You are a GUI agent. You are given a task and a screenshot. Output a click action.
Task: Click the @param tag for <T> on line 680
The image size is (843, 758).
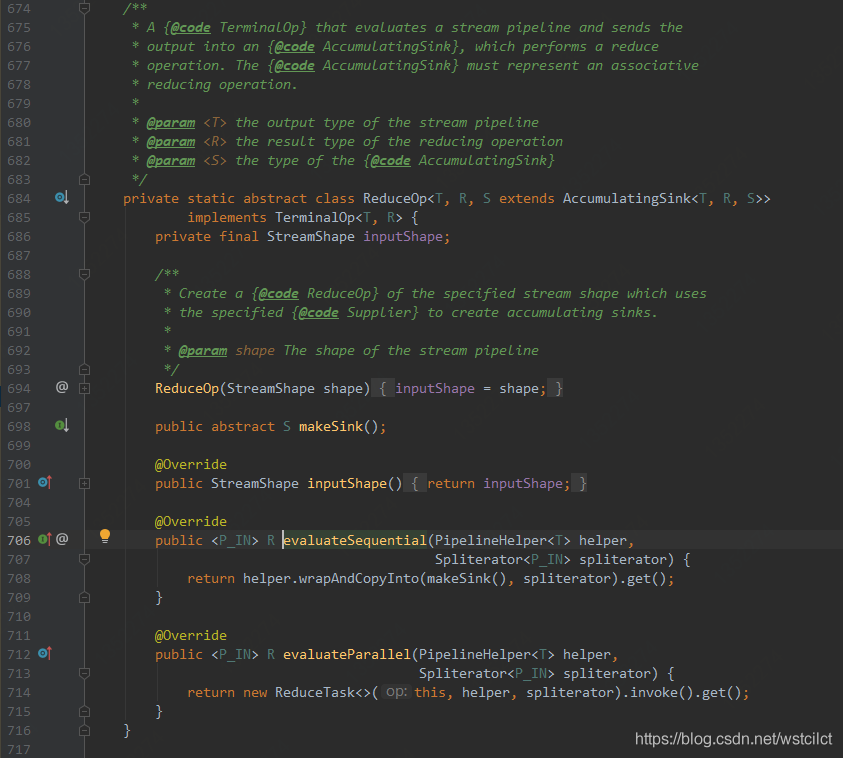tap(171, 123)
